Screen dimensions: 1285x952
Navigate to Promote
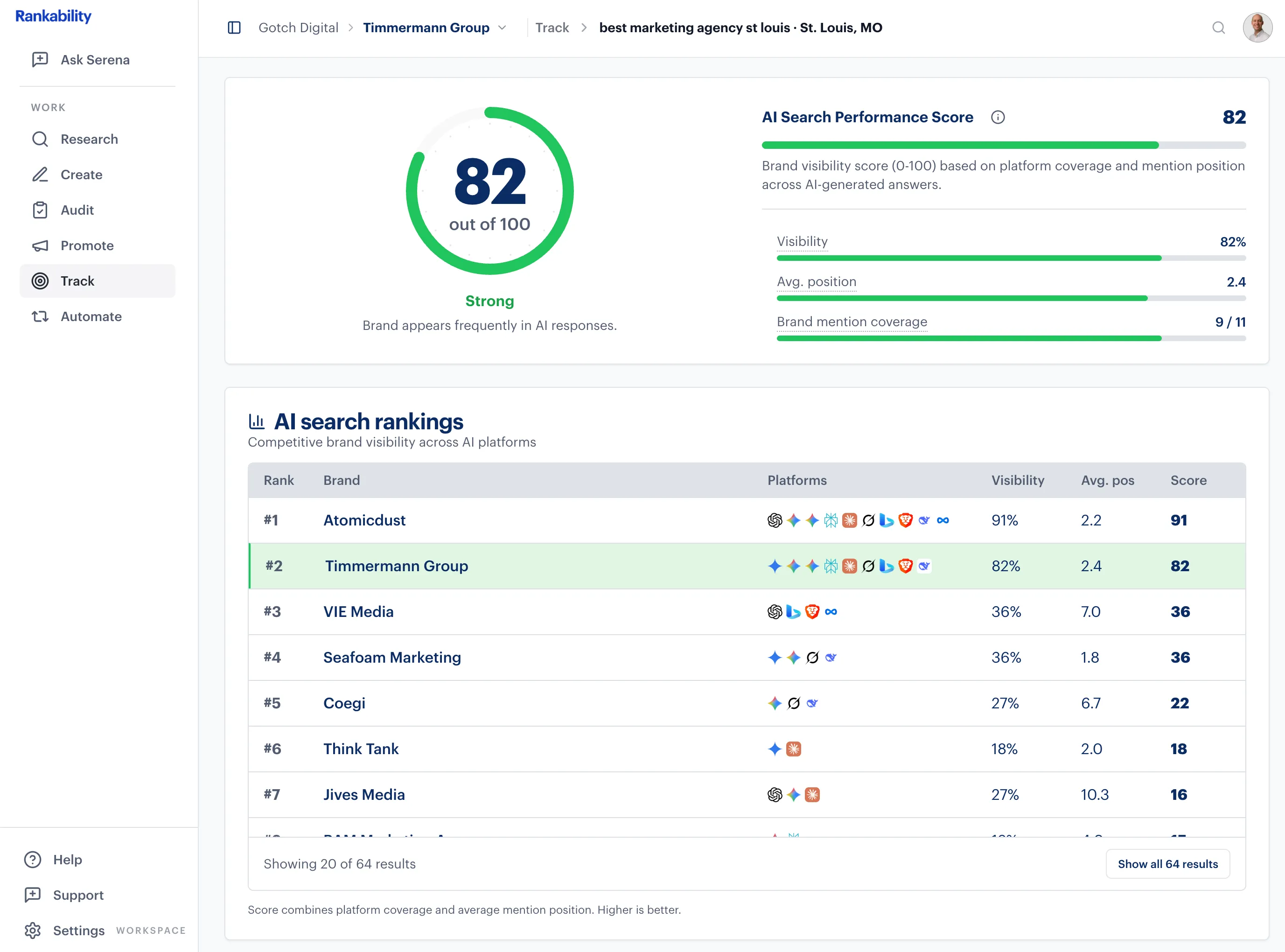[98, 245]
